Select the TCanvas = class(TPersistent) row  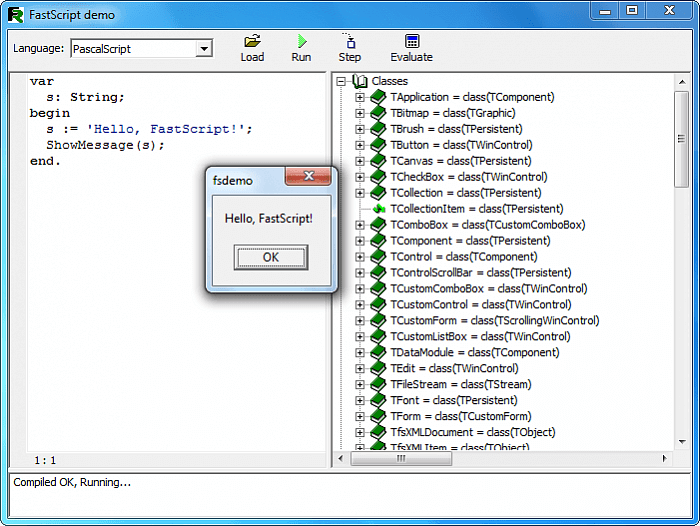[x=461, y=161]
